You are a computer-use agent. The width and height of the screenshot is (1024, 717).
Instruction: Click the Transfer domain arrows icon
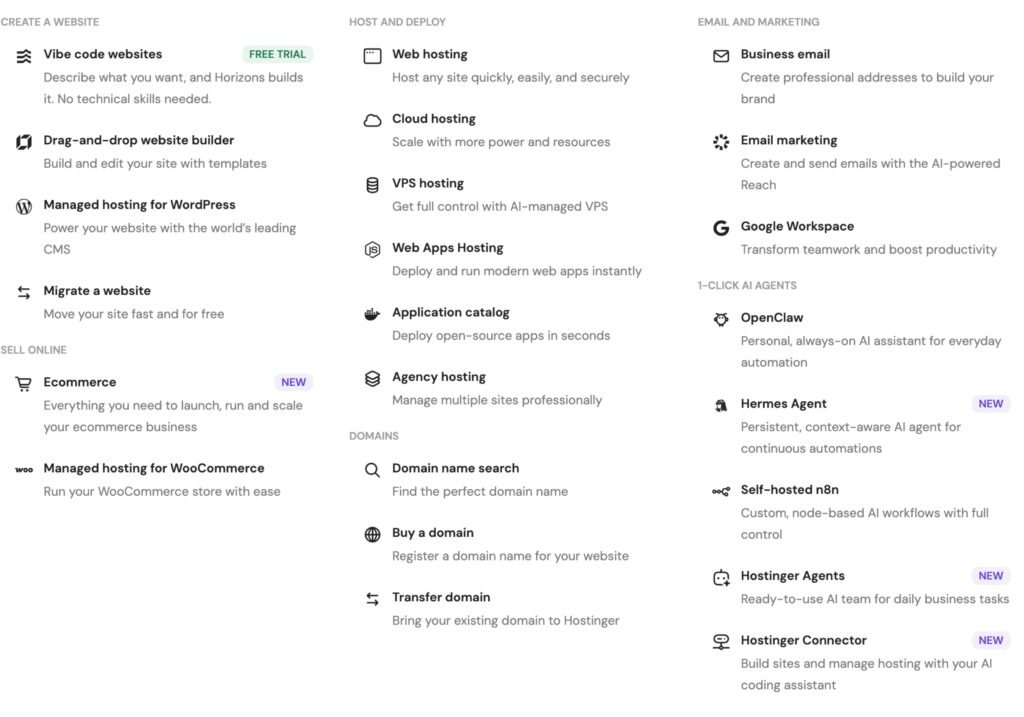click(372, 599)
